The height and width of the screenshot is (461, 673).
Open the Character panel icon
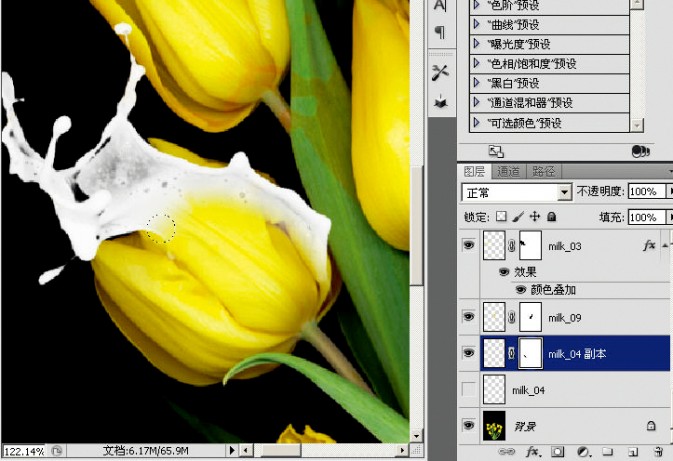click(x=440, y=6)
